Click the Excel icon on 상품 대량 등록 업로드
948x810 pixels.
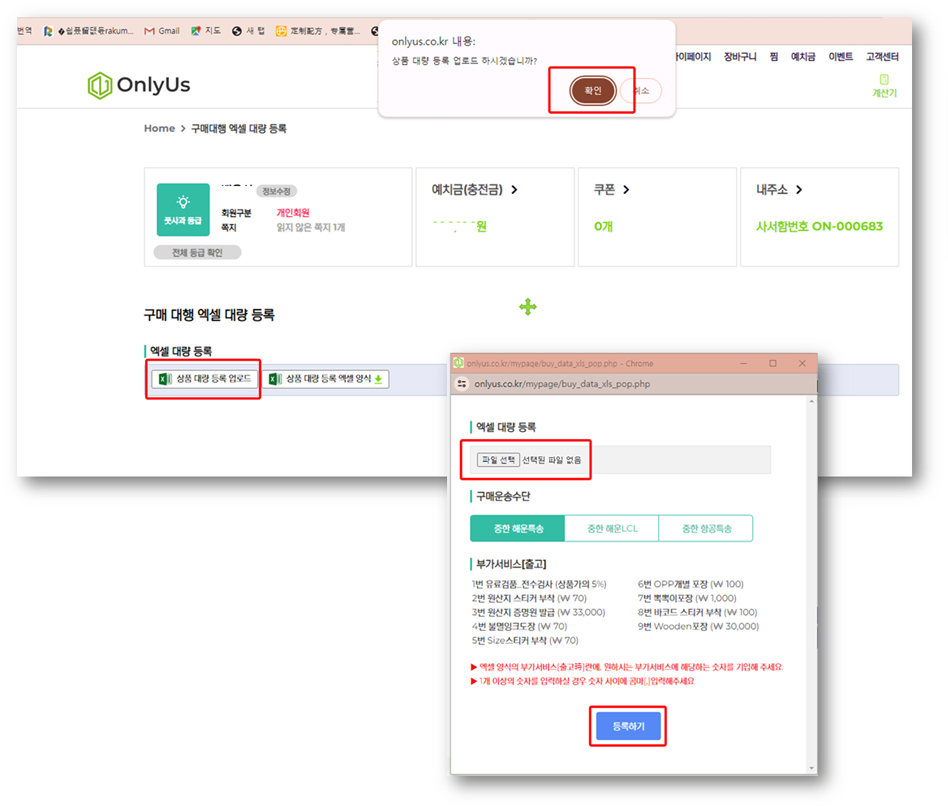pyautogui.click(x=163, y=379)
